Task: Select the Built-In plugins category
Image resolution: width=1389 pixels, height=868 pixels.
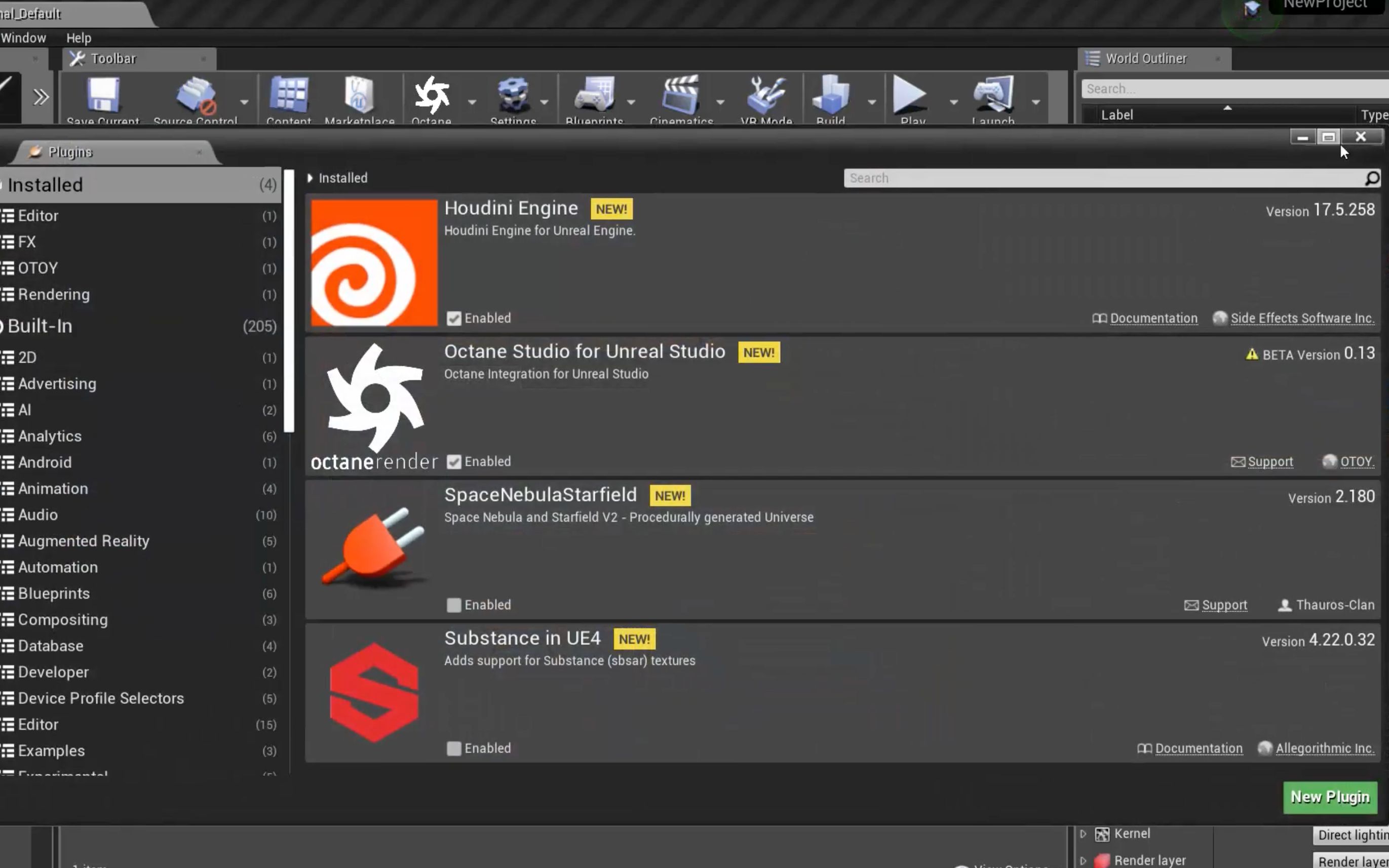Action: pyautogui.click(x=141, y=326)
